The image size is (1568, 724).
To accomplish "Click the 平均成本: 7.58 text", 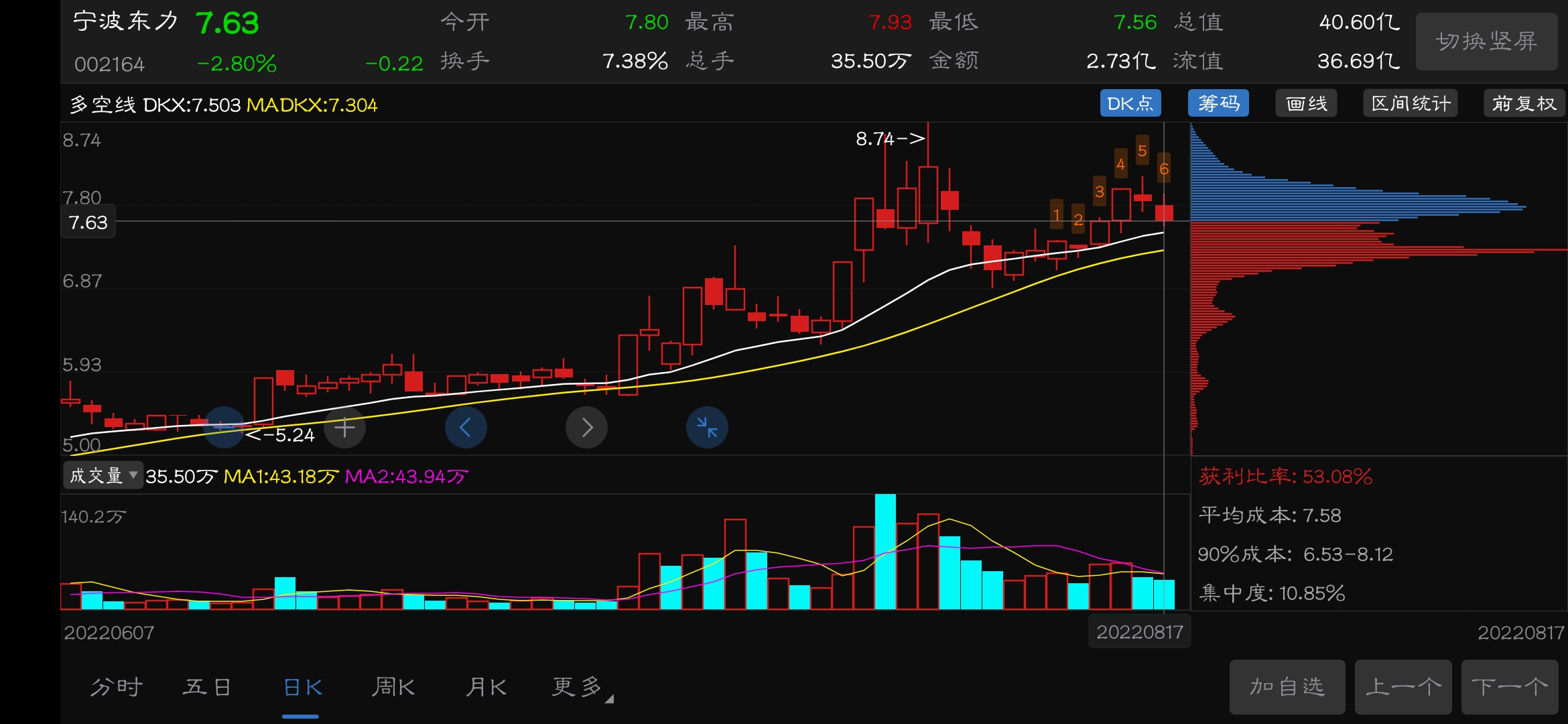I will pyautogui.click(x=1270, y=516).
